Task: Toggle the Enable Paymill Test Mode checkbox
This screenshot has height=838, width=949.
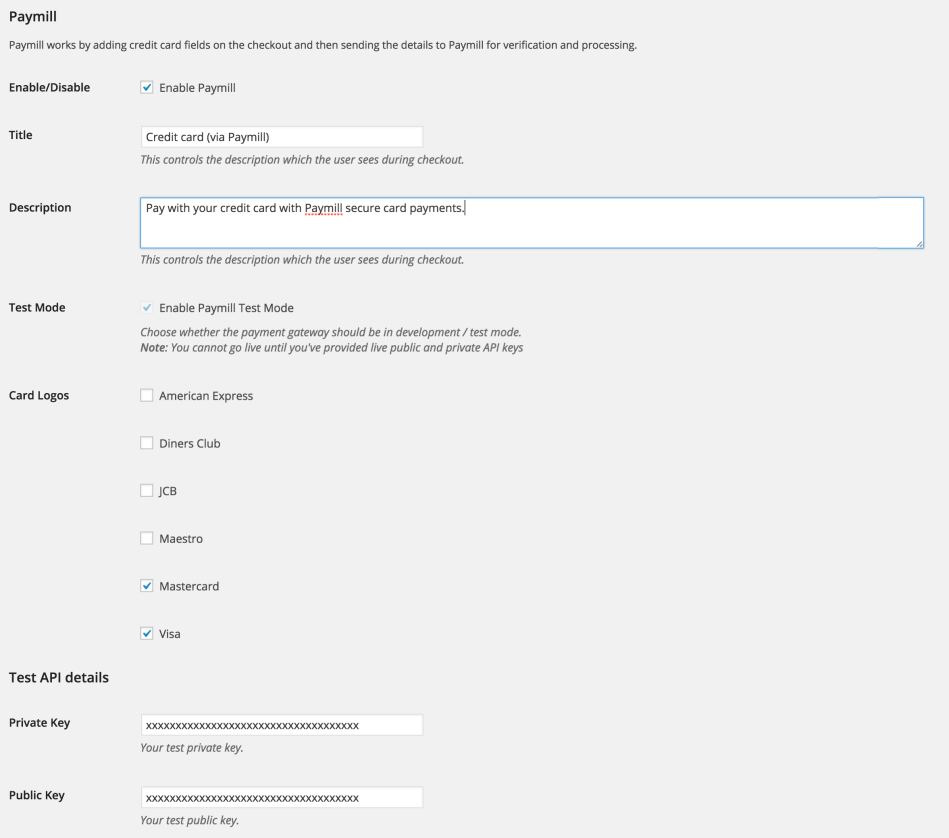Action: pos(146,307)
